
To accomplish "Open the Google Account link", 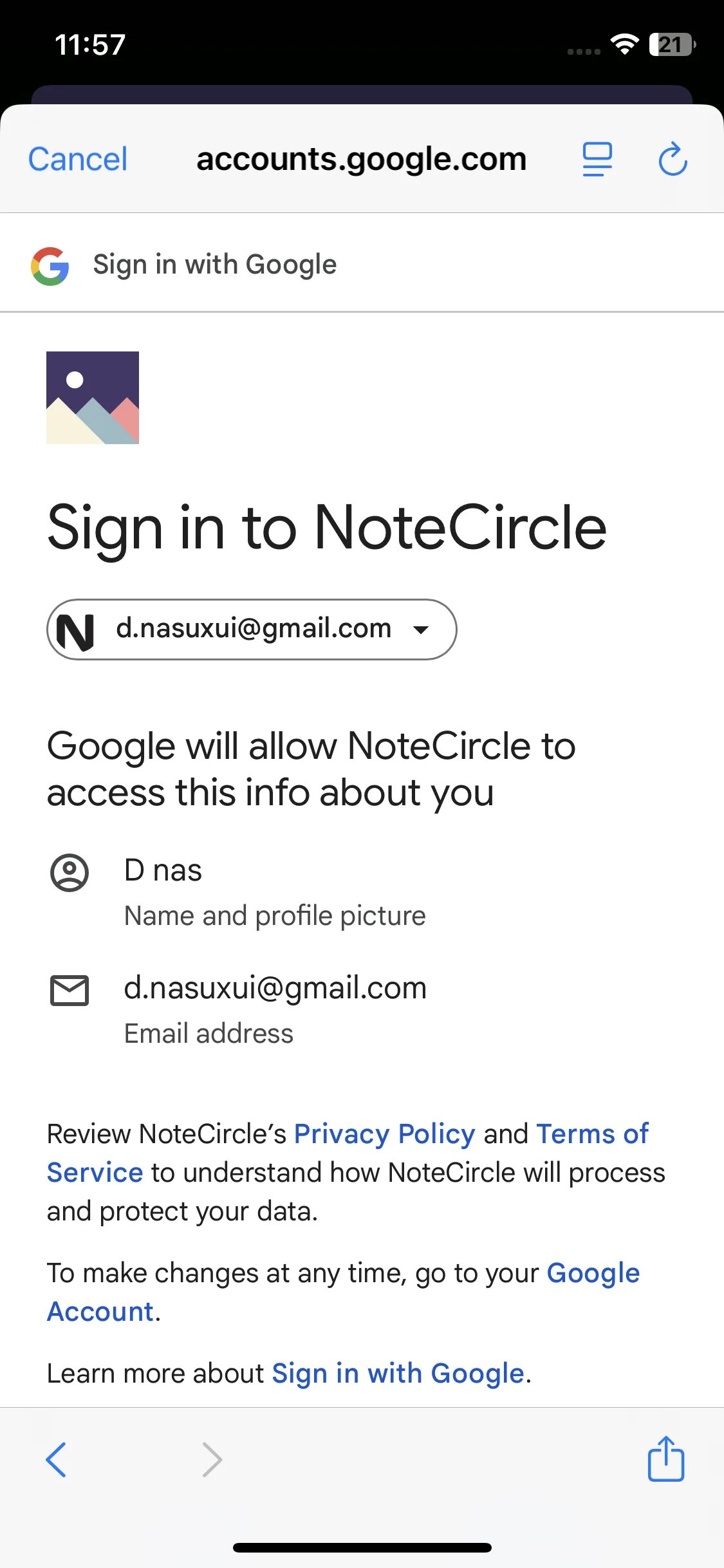I will (593, 1273).
